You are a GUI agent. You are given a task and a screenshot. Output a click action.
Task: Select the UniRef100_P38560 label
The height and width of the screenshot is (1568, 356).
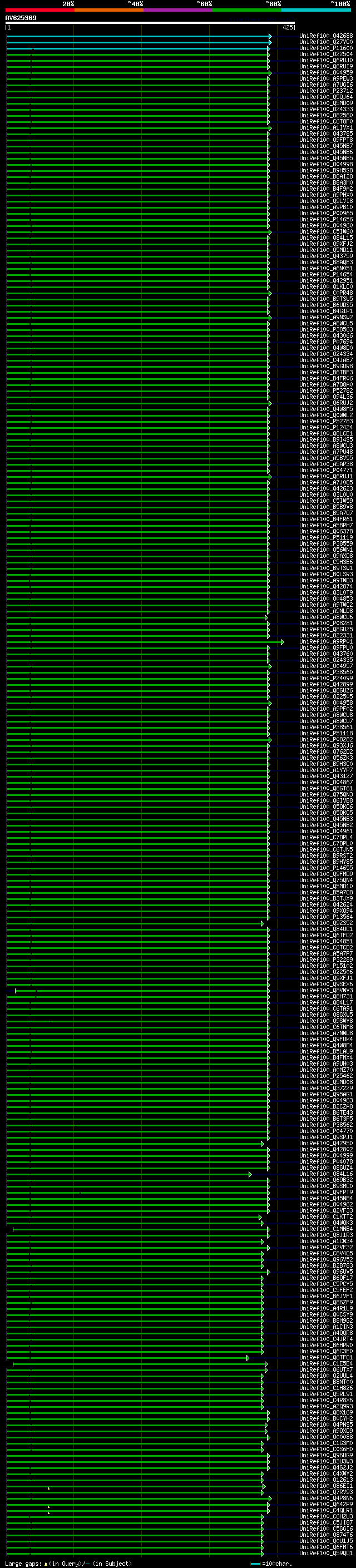point(326,672)
